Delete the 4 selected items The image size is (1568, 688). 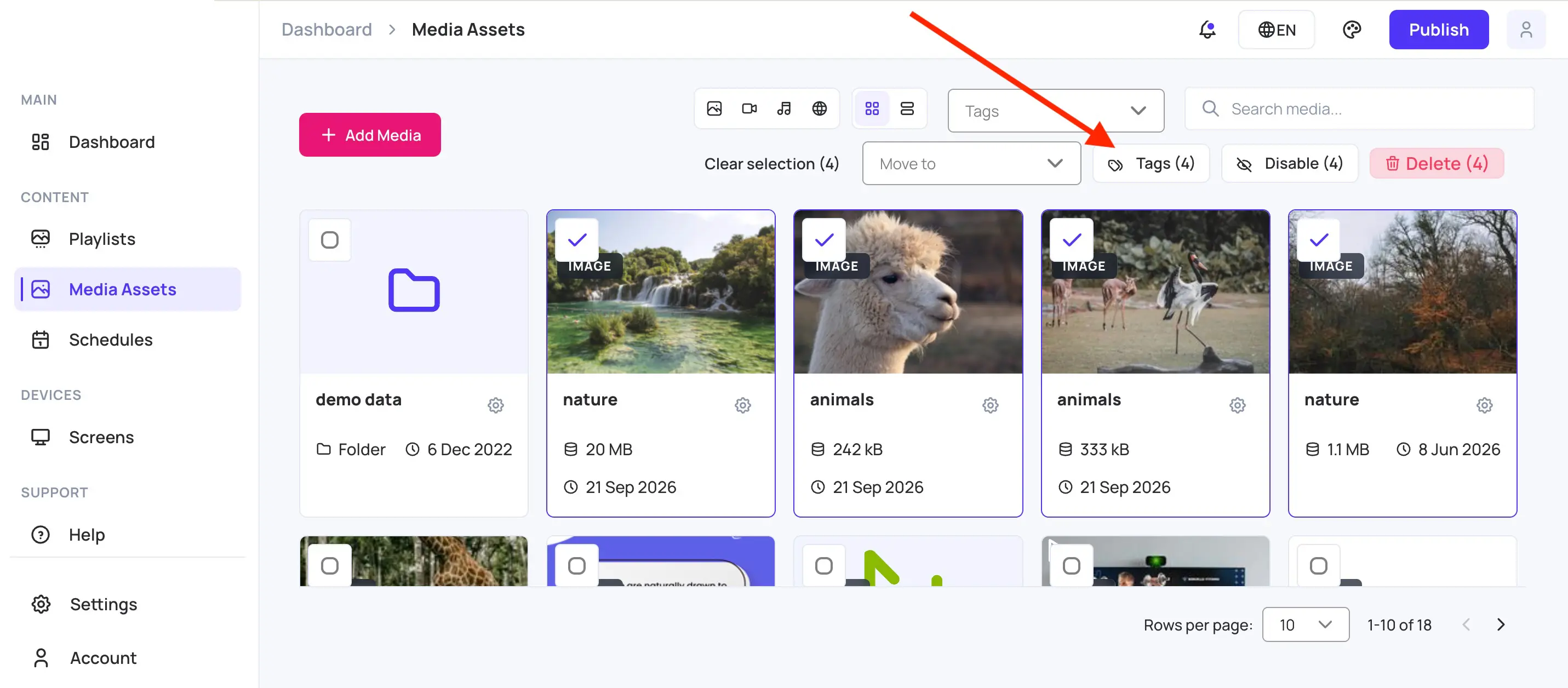[1437, 164]
